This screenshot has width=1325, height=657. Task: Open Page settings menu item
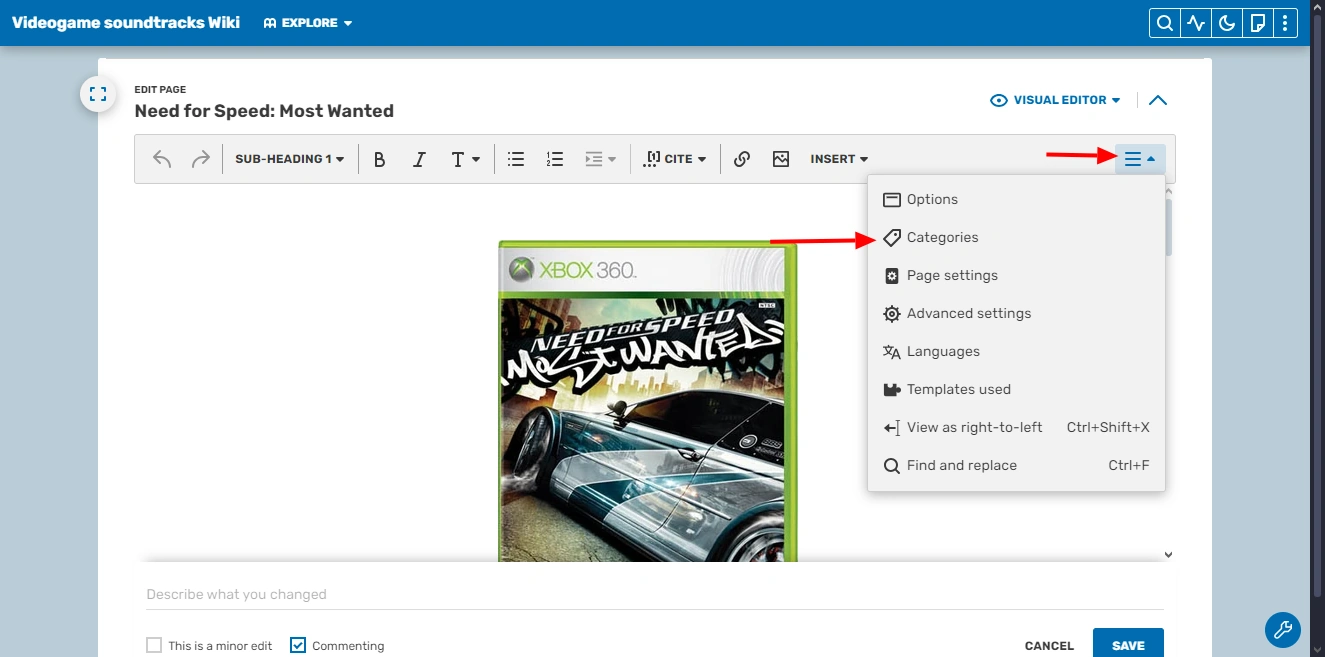pyautogui.click(x=1016, y=275)
